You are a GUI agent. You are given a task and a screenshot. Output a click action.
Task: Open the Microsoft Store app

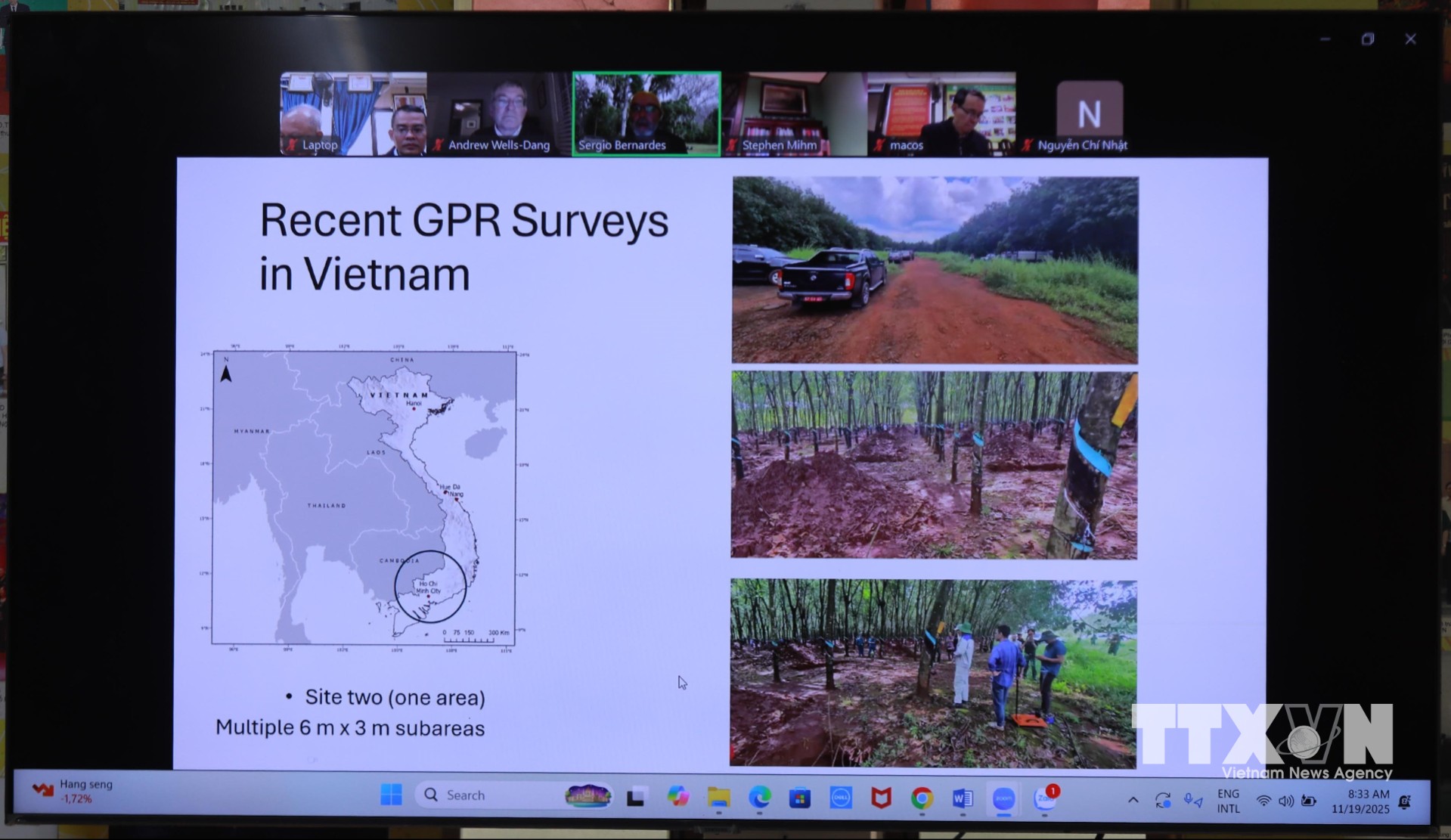click(800, 798)
